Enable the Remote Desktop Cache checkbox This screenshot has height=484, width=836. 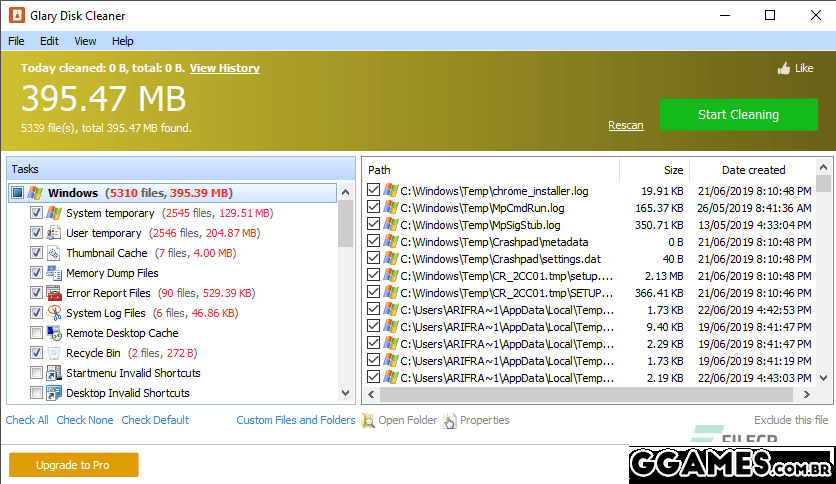(37, 333)
